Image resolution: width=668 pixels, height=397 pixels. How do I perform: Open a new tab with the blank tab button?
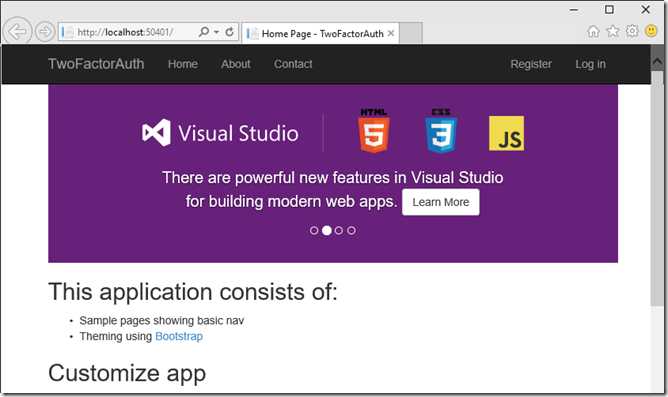tap(411, 33)
